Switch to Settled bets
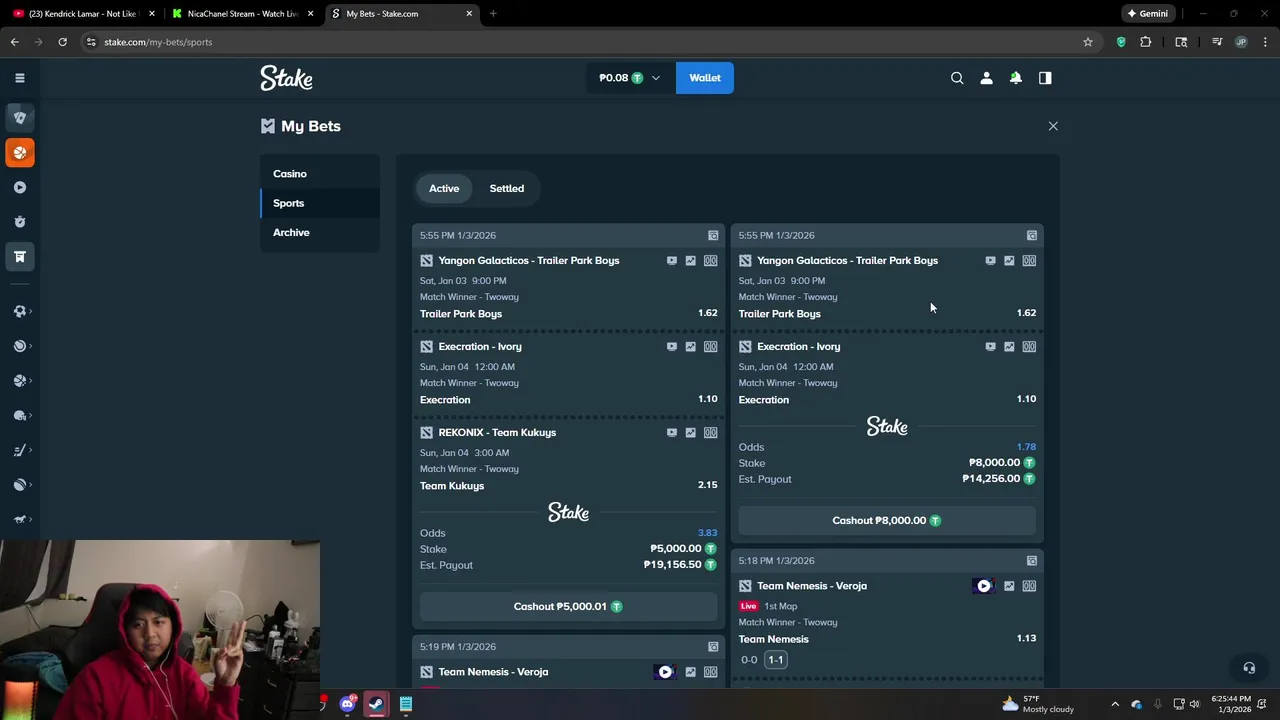 pyautogui.click(x=507, y=188)
